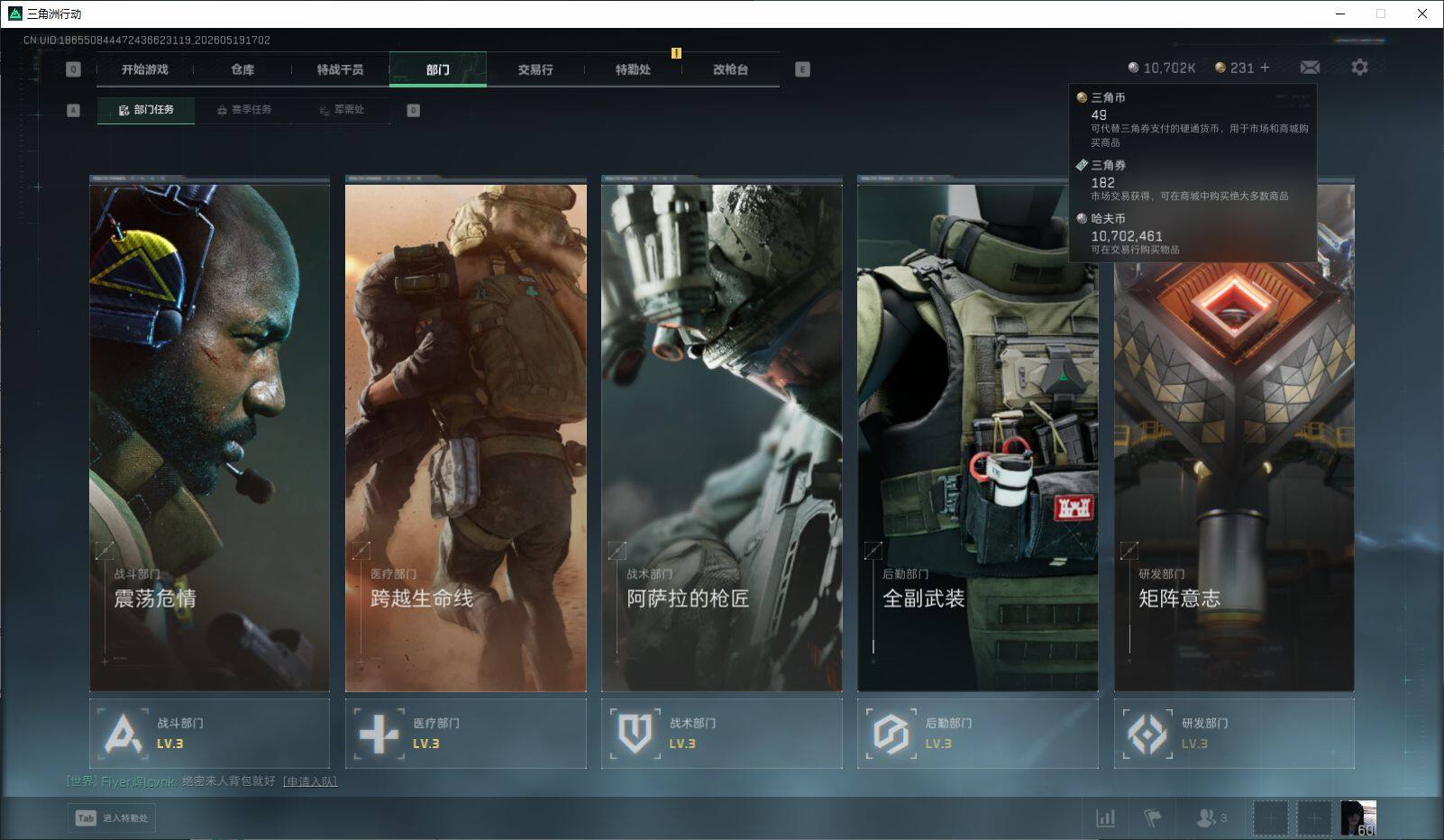Click the A key sub-tab icon
Viewport: 1444px width, 840px height.
(74, 110)
